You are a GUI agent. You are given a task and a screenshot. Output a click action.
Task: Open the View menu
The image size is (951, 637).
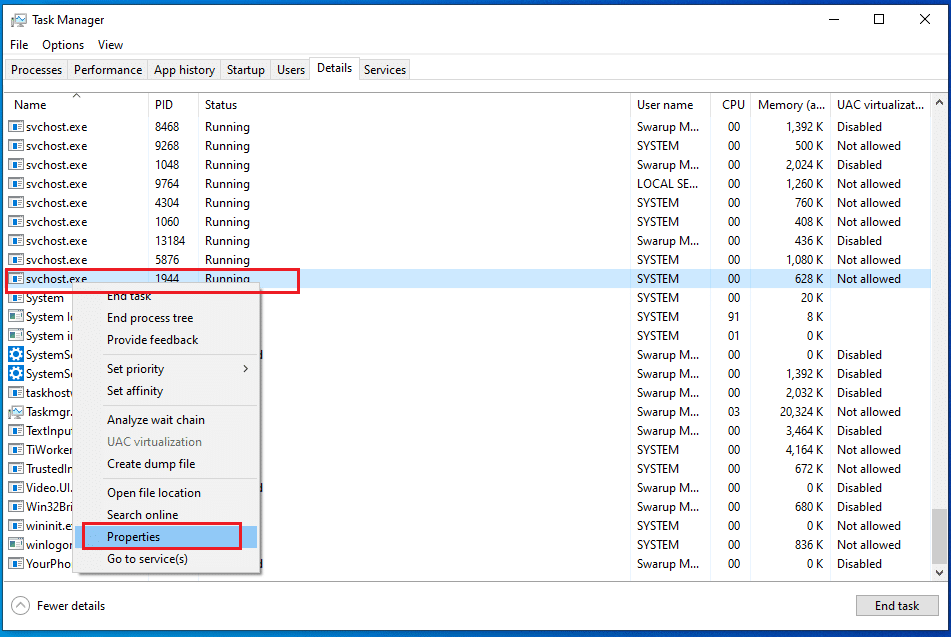coord(110,45)
